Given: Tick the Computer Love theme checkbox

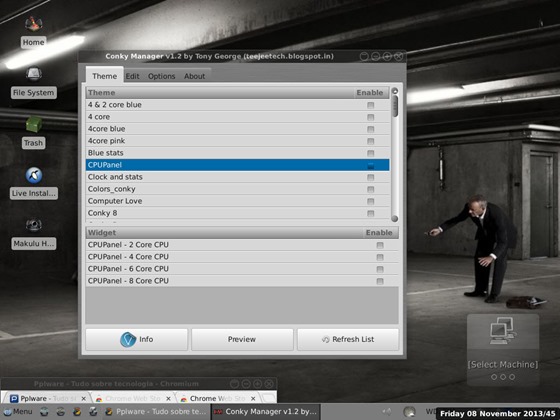Looking at the screenshot, I should point(370,201).
